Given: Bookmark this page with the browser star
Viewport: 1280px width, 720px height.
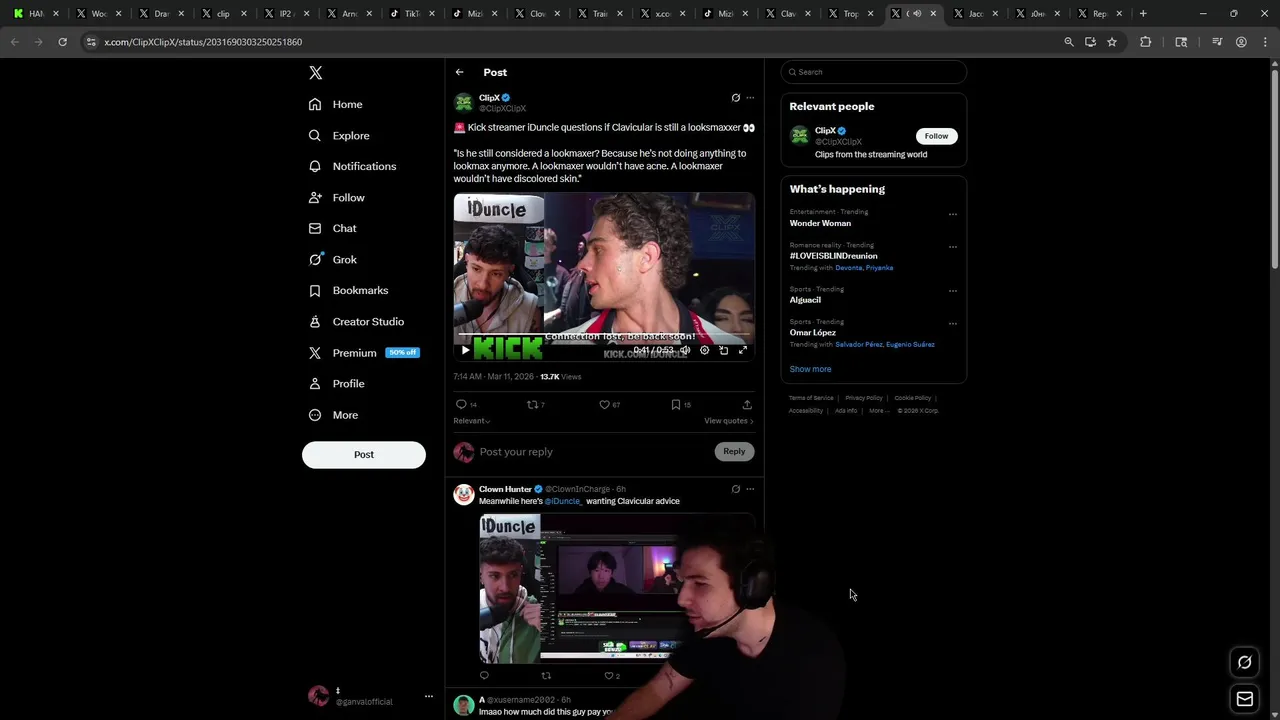Looking at the screenshot, I should click(1112, 42).
